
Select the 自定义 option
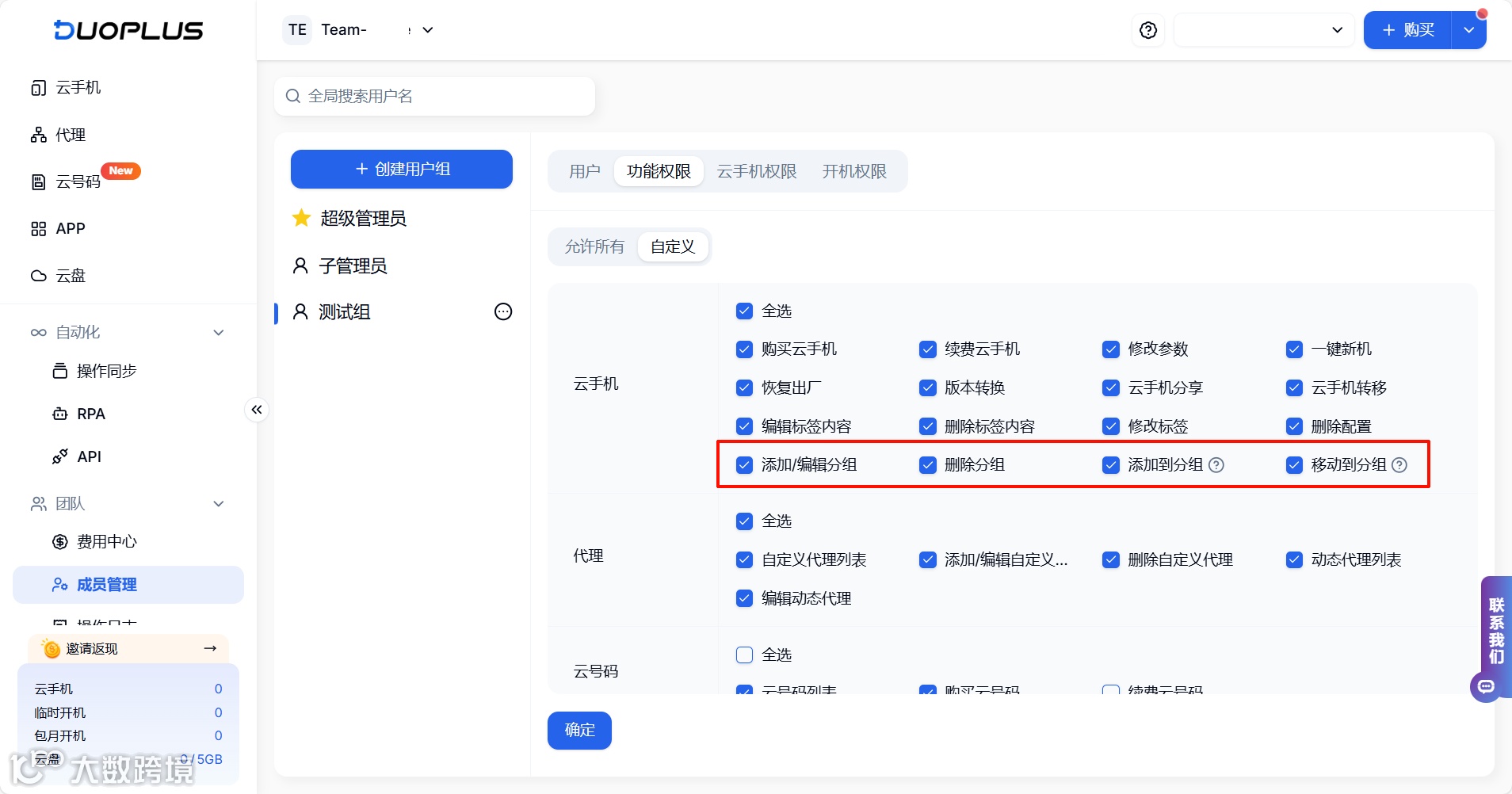(x=673, y=246)
